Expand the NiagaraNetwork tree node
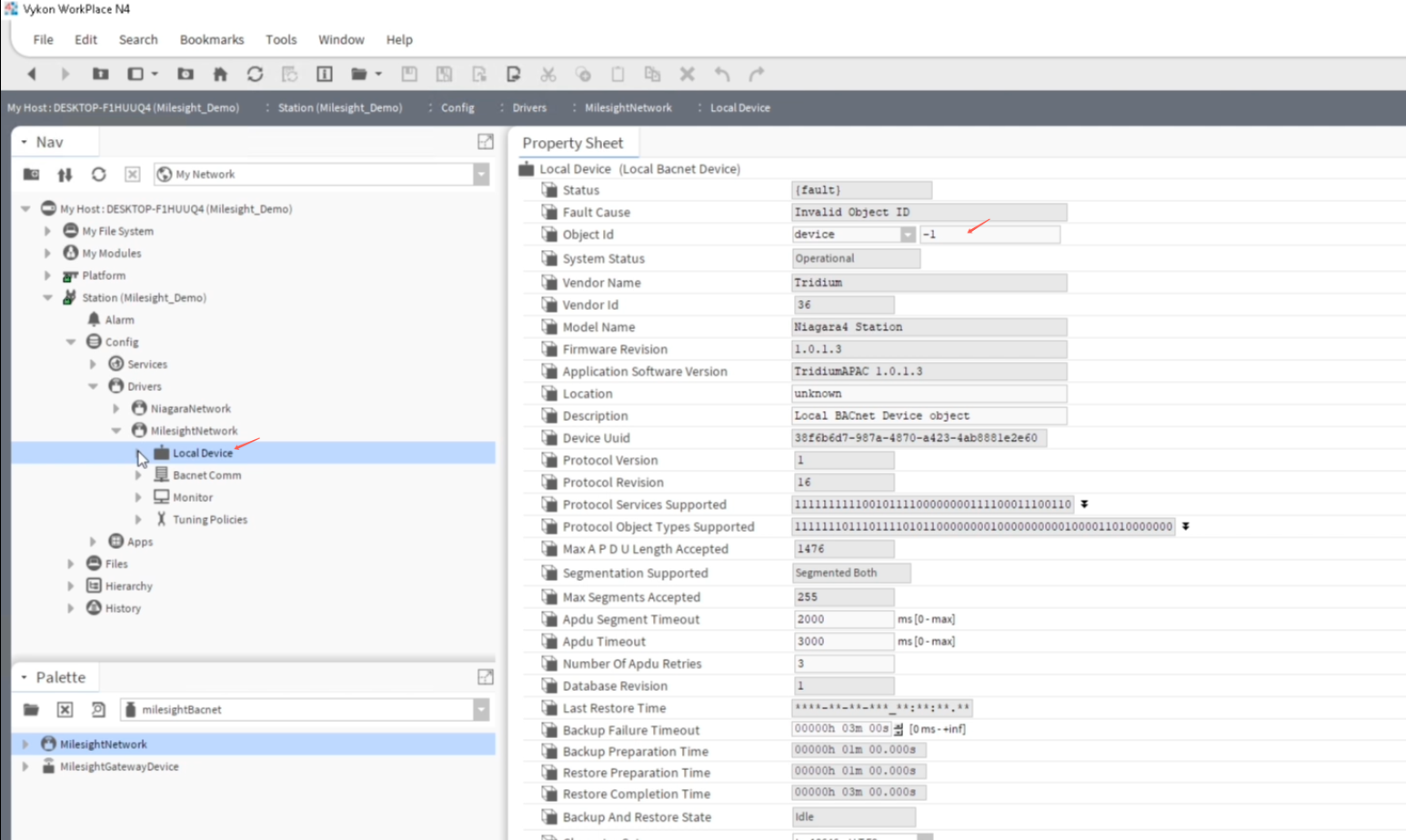 click(115, 409)
